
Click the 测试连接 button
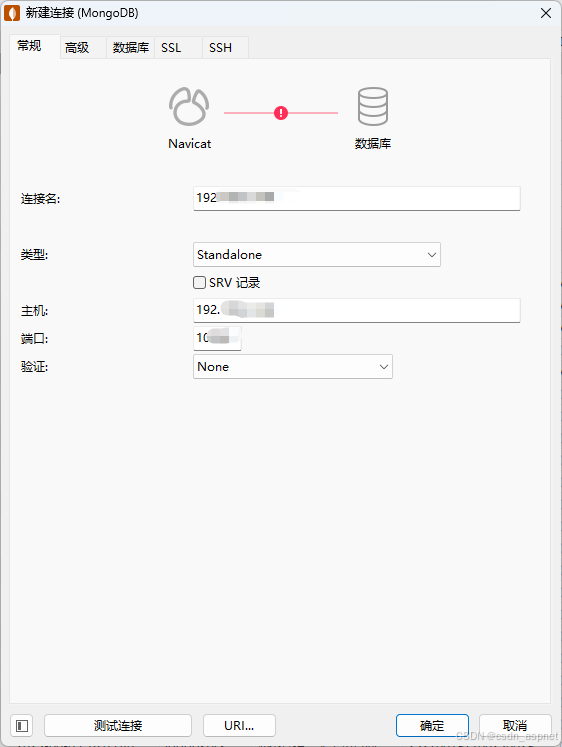[118, 726]
